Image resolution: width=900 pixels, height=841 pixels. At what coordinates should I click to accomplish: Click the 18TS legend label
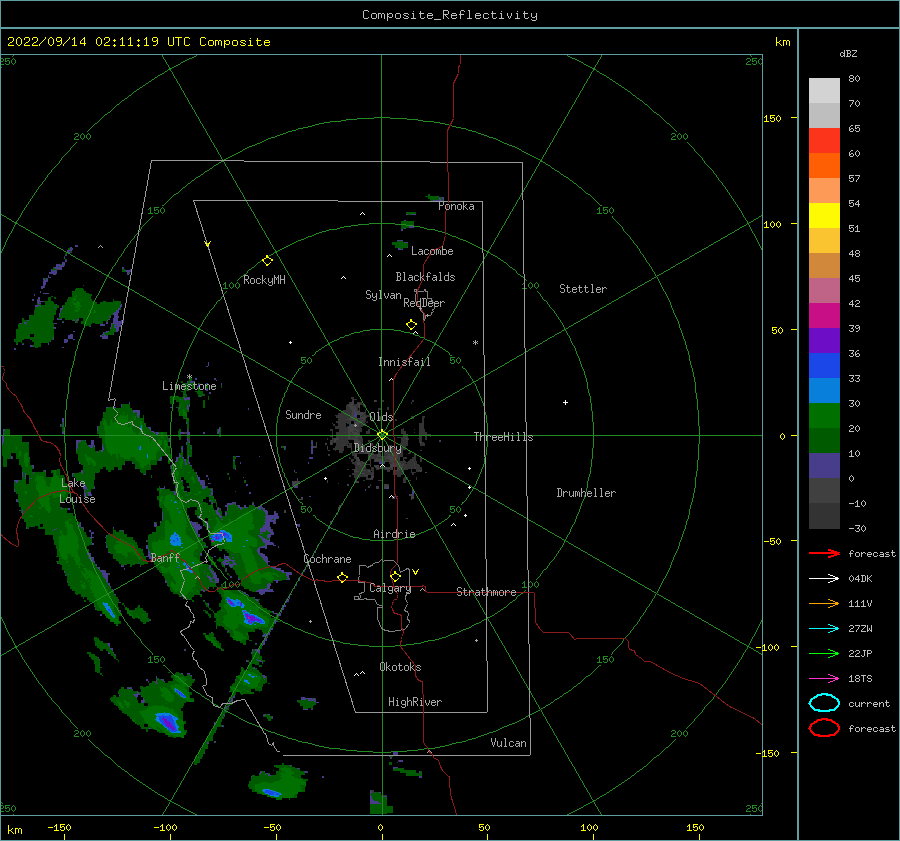click(x=860, y=679)
